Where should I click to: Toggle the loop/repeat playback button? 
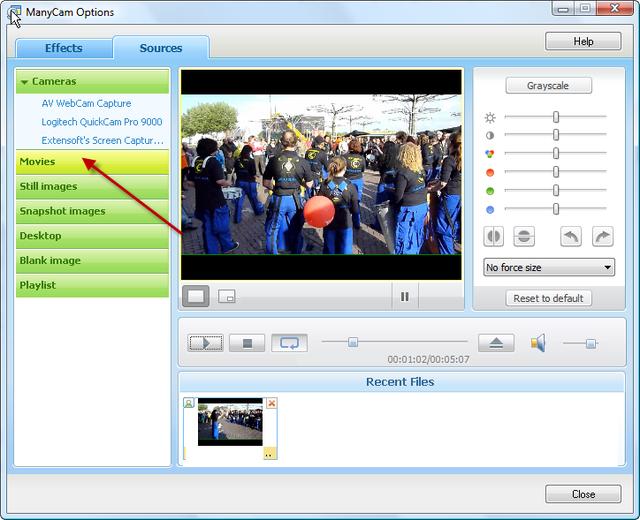click(x=289, y=343)
